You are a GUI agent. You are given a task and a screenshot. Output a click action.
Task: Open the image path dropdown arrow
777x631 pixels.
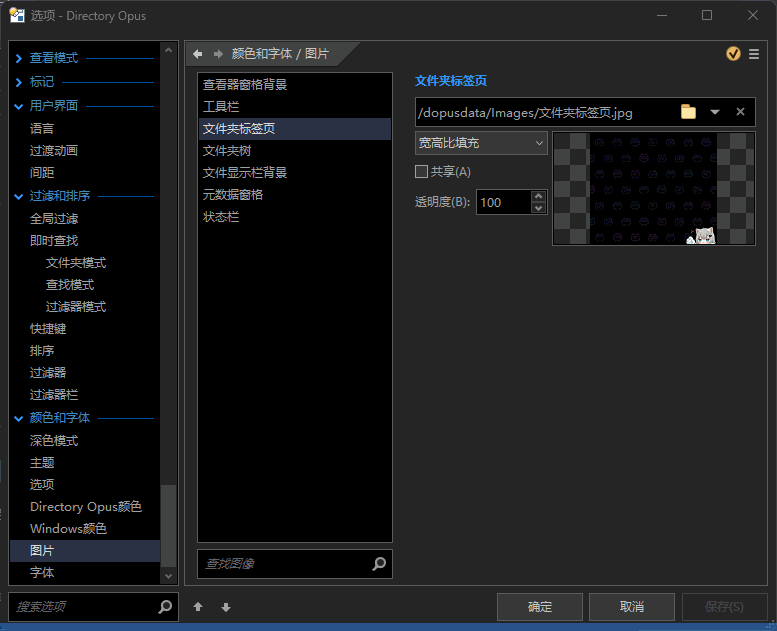pyautogui.click(x=715, y=112)
